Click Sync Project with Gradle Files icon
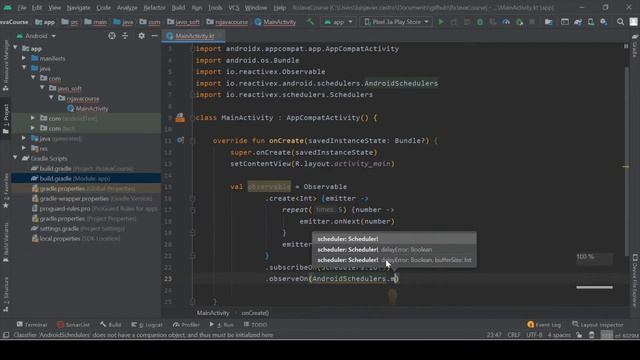This screenshot has height=360, width=640. point(578,22)
